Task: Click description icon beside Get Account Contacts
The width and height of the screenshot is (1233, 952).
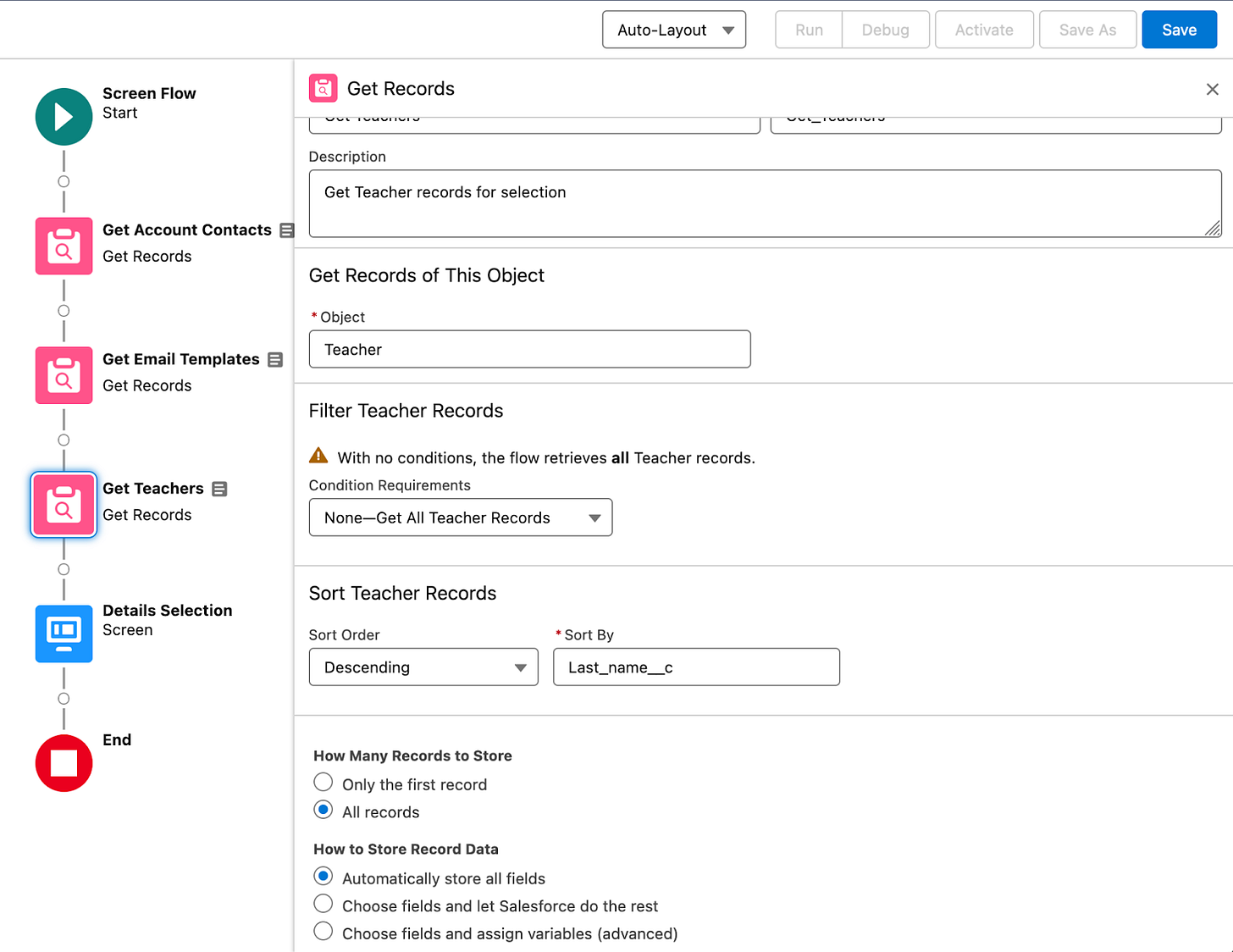Action: 287,230
